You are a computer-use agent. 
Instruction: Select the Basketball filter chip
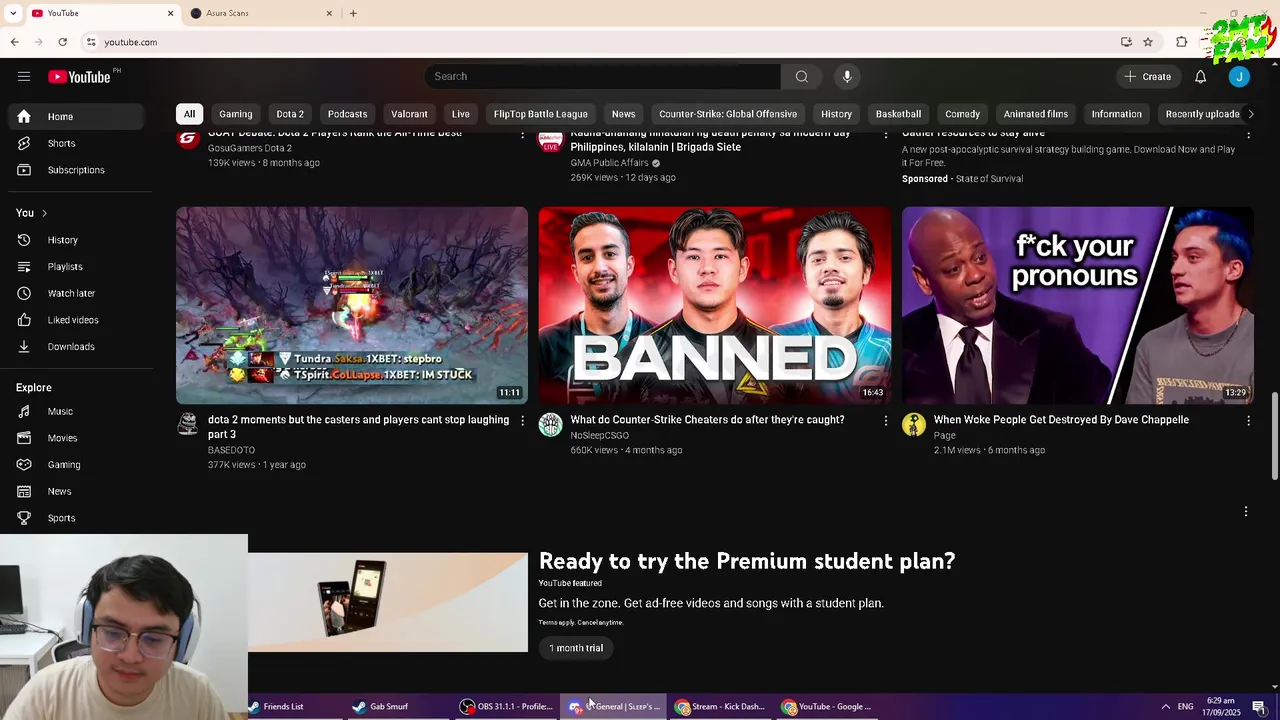(899, 114)
